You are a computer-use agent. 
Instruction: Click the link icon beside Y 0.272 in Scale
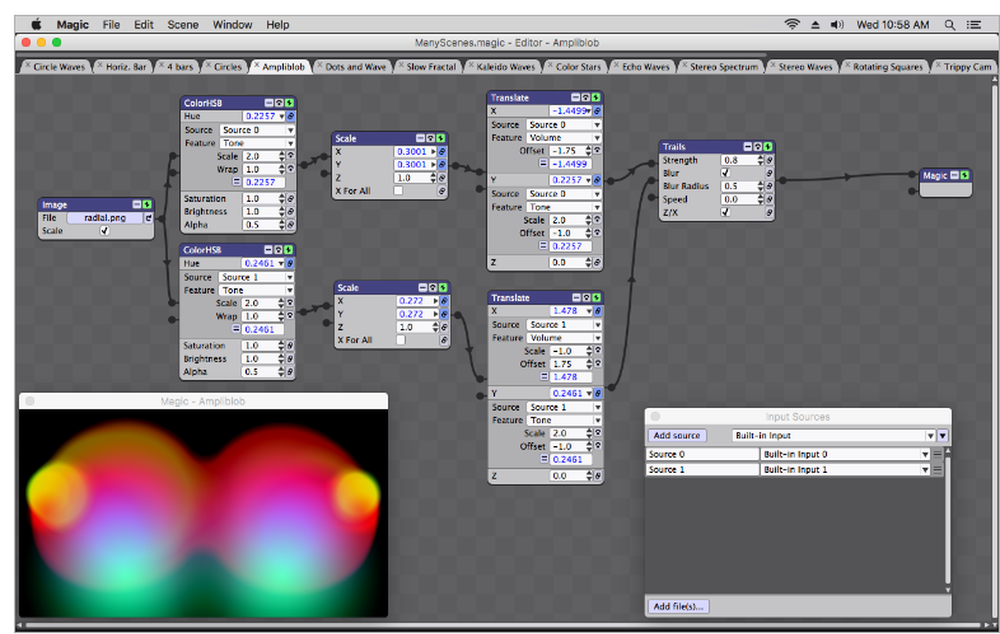(x=444, y=314)
